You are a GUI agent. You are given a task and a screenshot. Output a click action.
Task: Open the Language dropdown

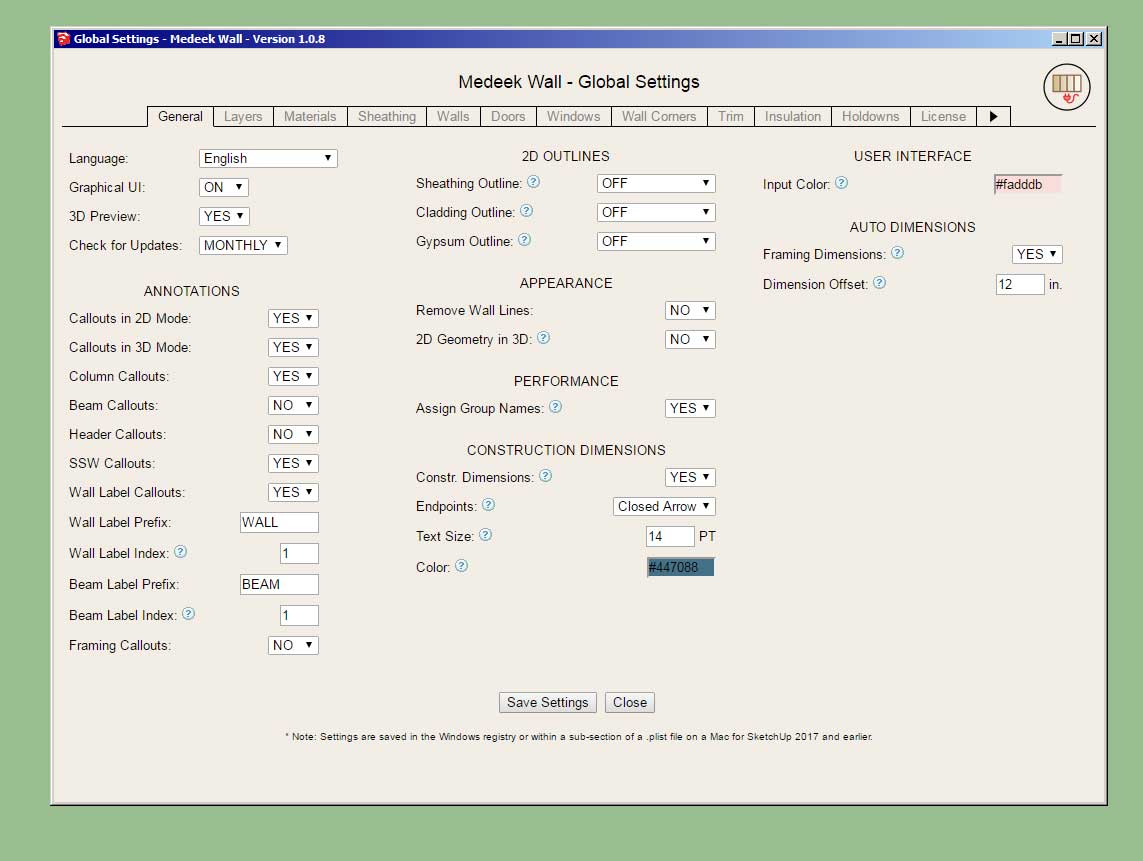point(268,158)
